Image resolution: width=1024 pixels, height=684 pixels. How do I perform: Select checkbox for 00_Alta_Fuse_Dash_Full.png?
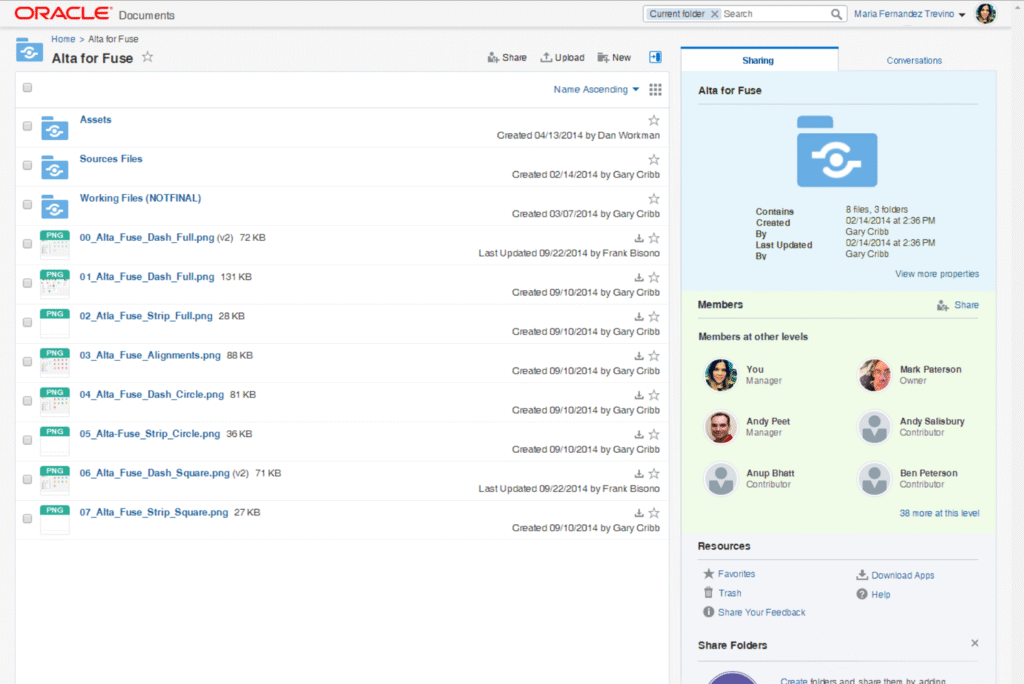[27, 244]
